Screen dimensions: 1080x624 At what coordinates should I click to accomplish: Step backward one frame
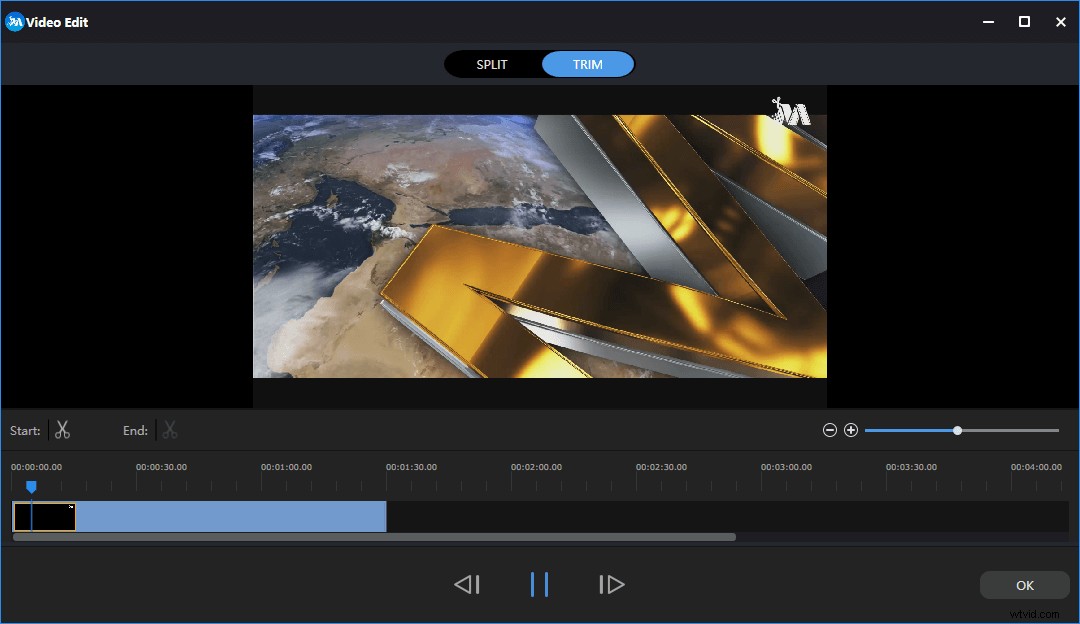[466, 584]
